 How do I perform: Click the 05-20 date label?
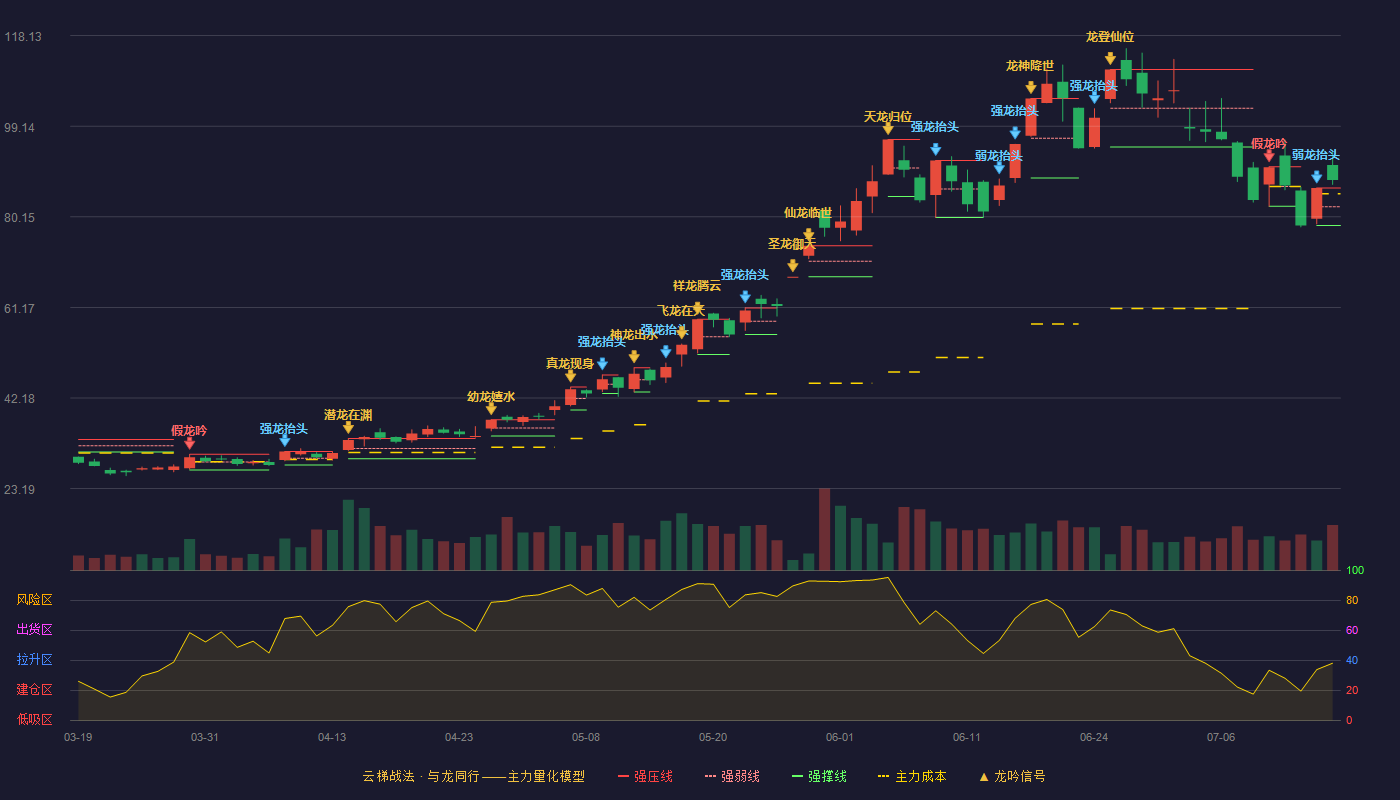(x=713, y=737)
